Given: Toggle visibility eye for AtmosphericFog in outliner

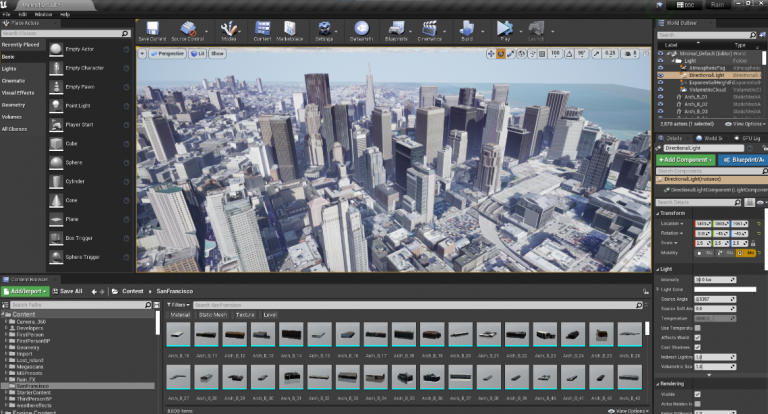Looking at the screenshot, I should coord(661,68).
